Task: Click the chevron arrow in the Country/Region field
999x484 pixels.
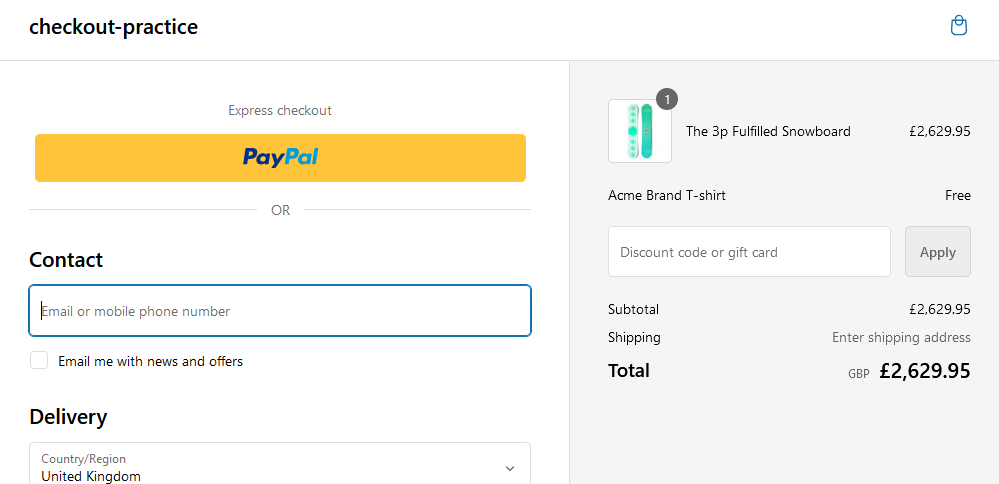Action: click(509, 468)
